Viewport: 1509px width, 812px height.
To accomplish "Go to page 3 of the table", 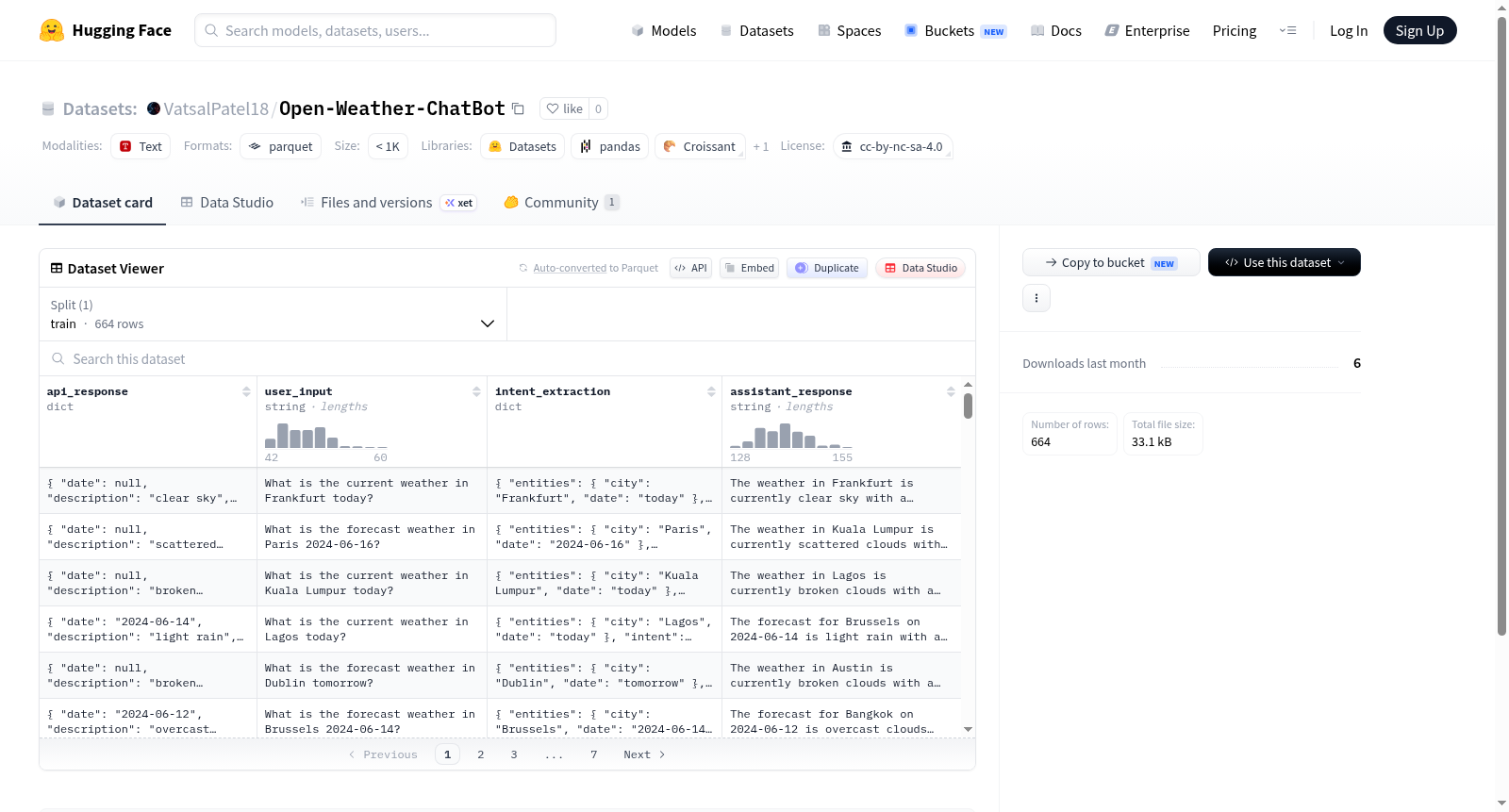I will tap(514, 754).
